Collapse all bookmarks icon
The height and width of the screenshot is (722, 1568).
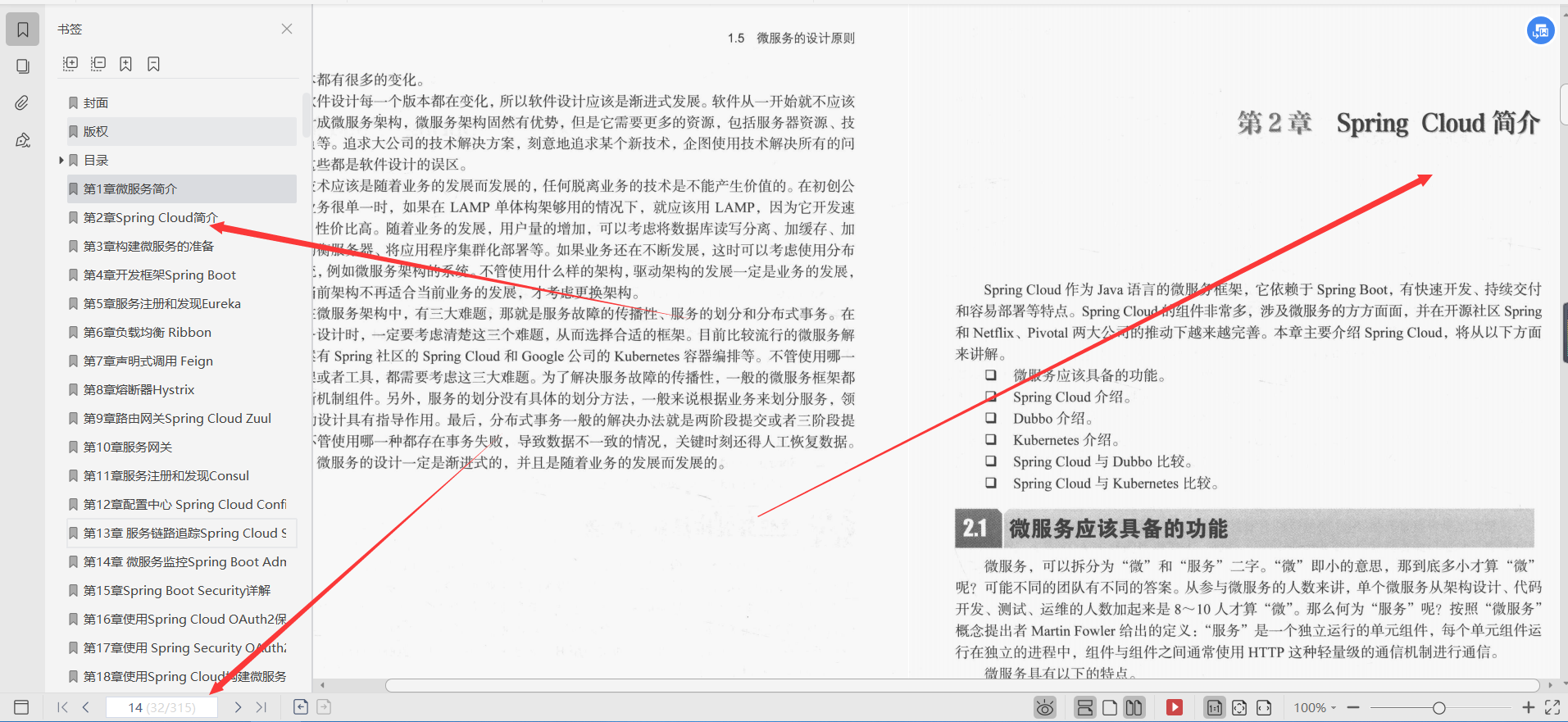tap(98, 64)
